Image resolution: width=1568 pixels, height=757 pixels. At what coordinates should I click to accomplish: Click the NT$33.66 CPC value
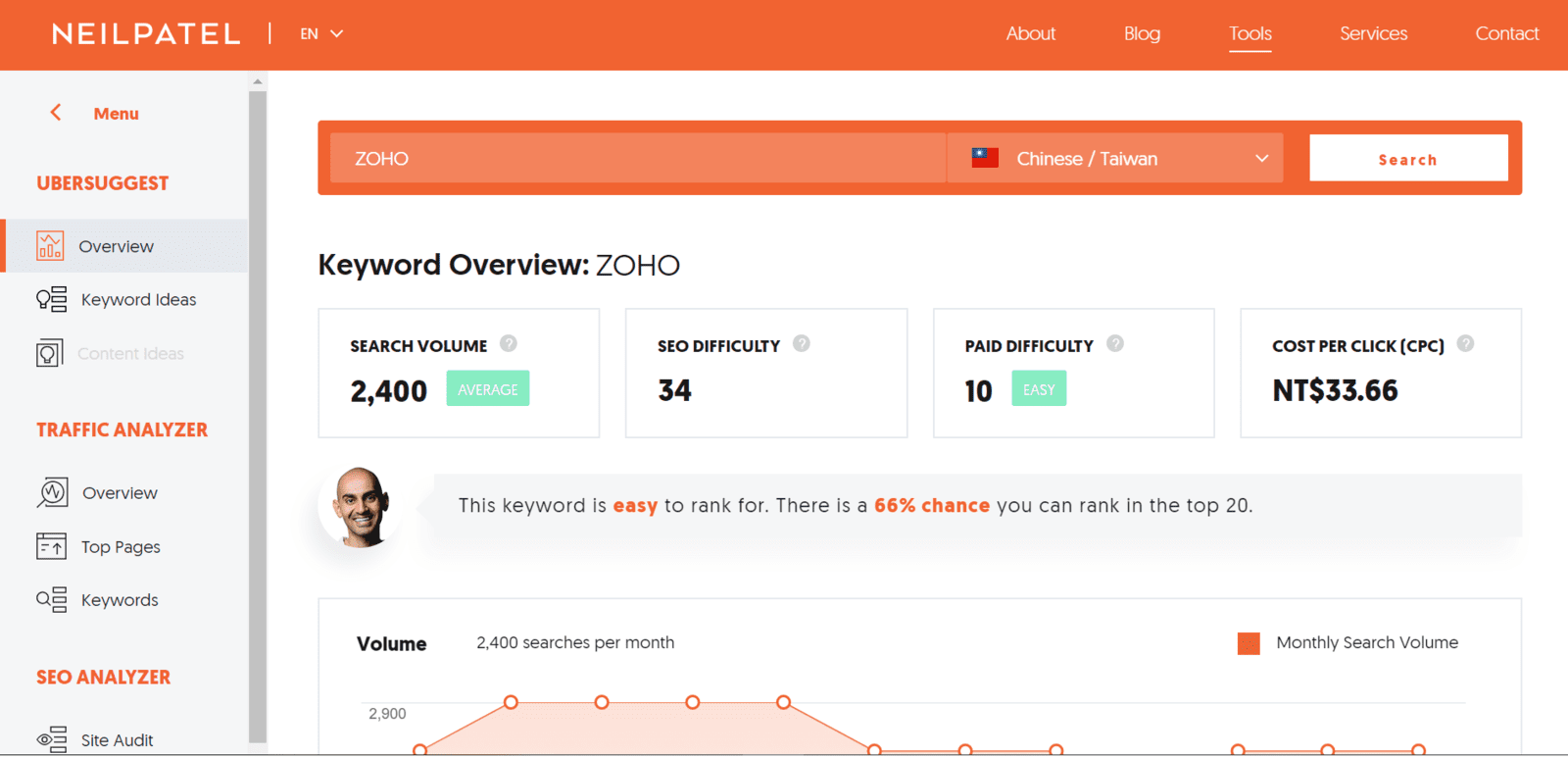(1335, 390)
